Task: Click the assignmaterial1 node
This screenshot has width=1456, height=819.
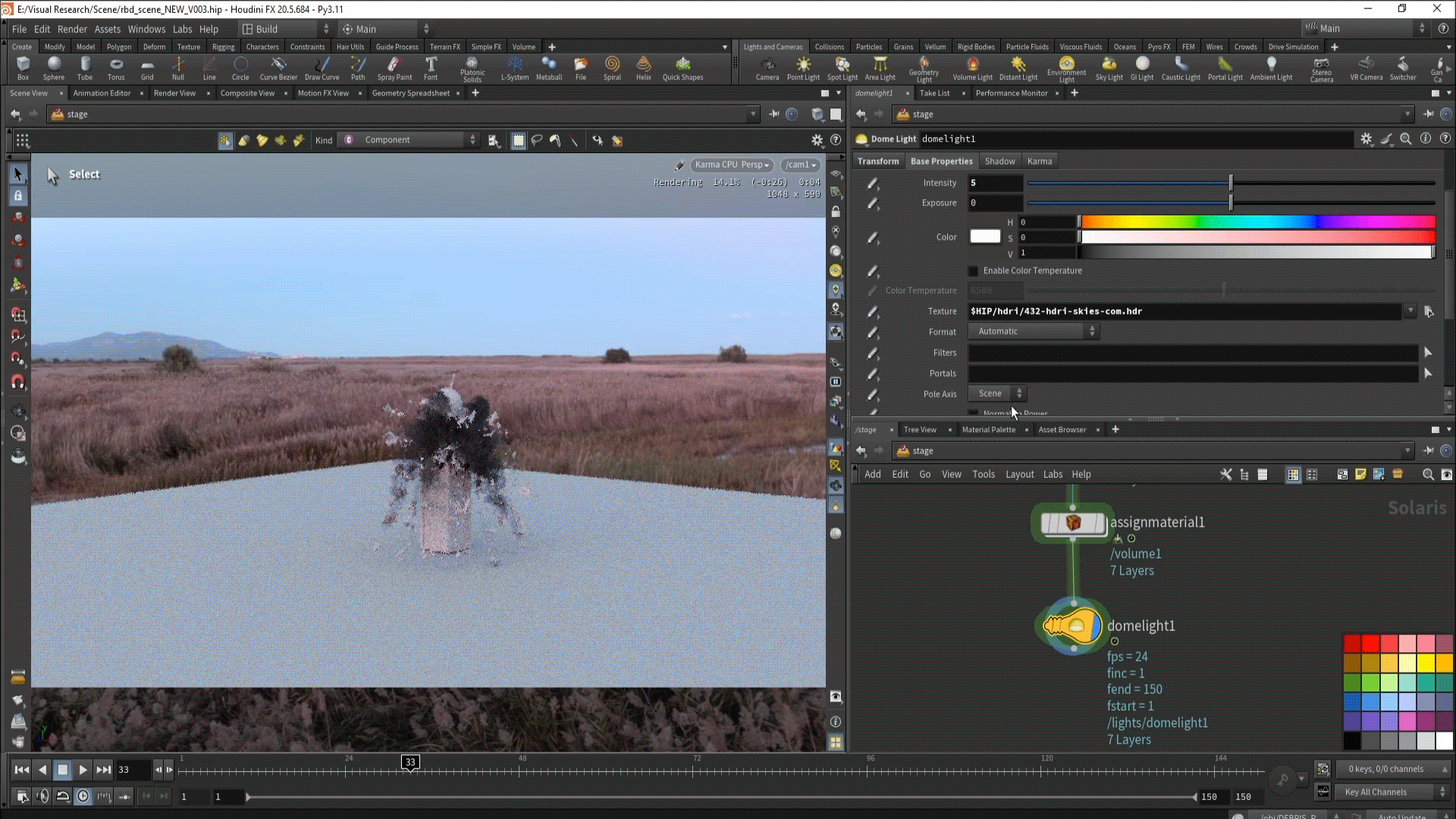Action: (x=1072, y=523)
